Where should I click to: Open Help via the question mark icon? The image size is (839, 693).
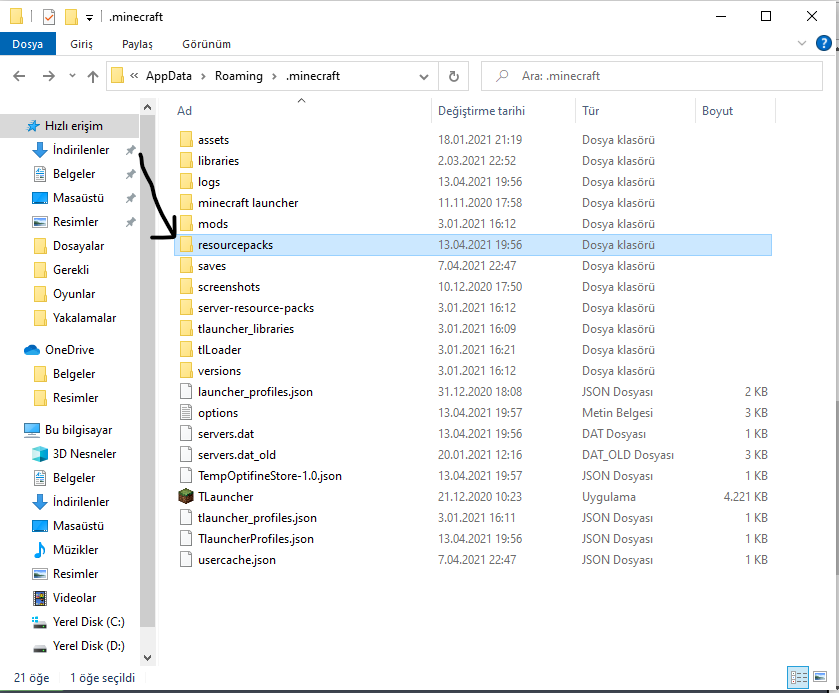[823, 43]
